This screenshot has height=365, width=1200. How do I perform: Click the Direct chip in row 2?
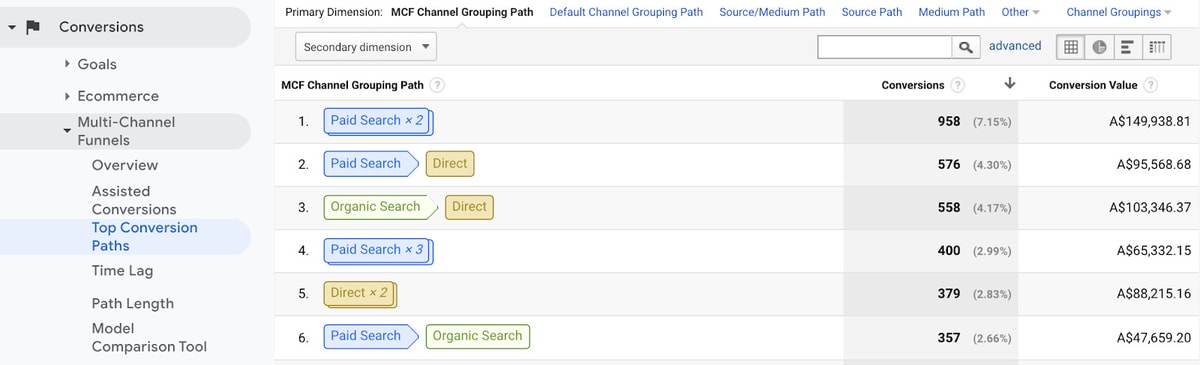click(x=449, y=164)
